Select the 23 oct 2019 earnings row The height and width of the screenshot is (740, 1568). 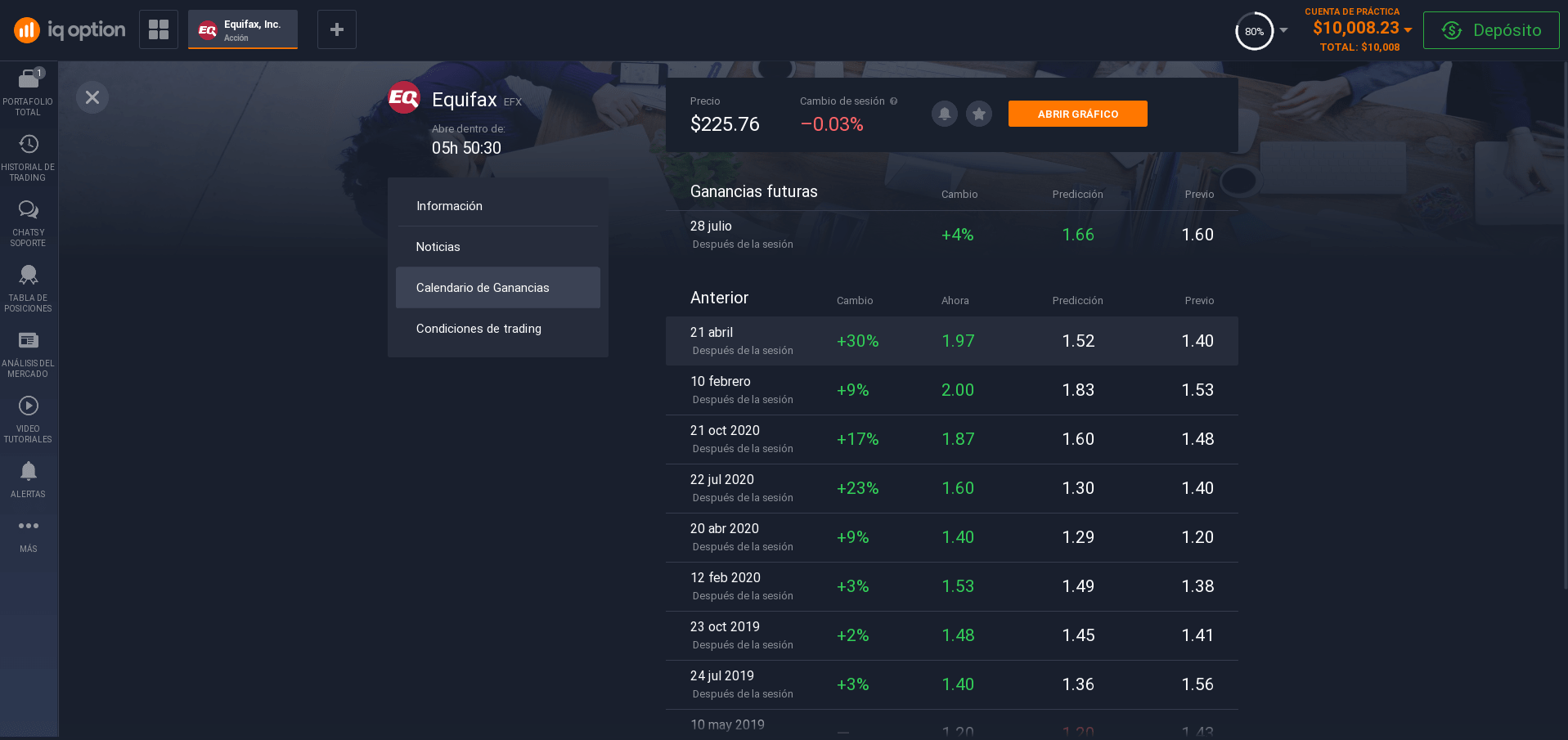[952, 635]
